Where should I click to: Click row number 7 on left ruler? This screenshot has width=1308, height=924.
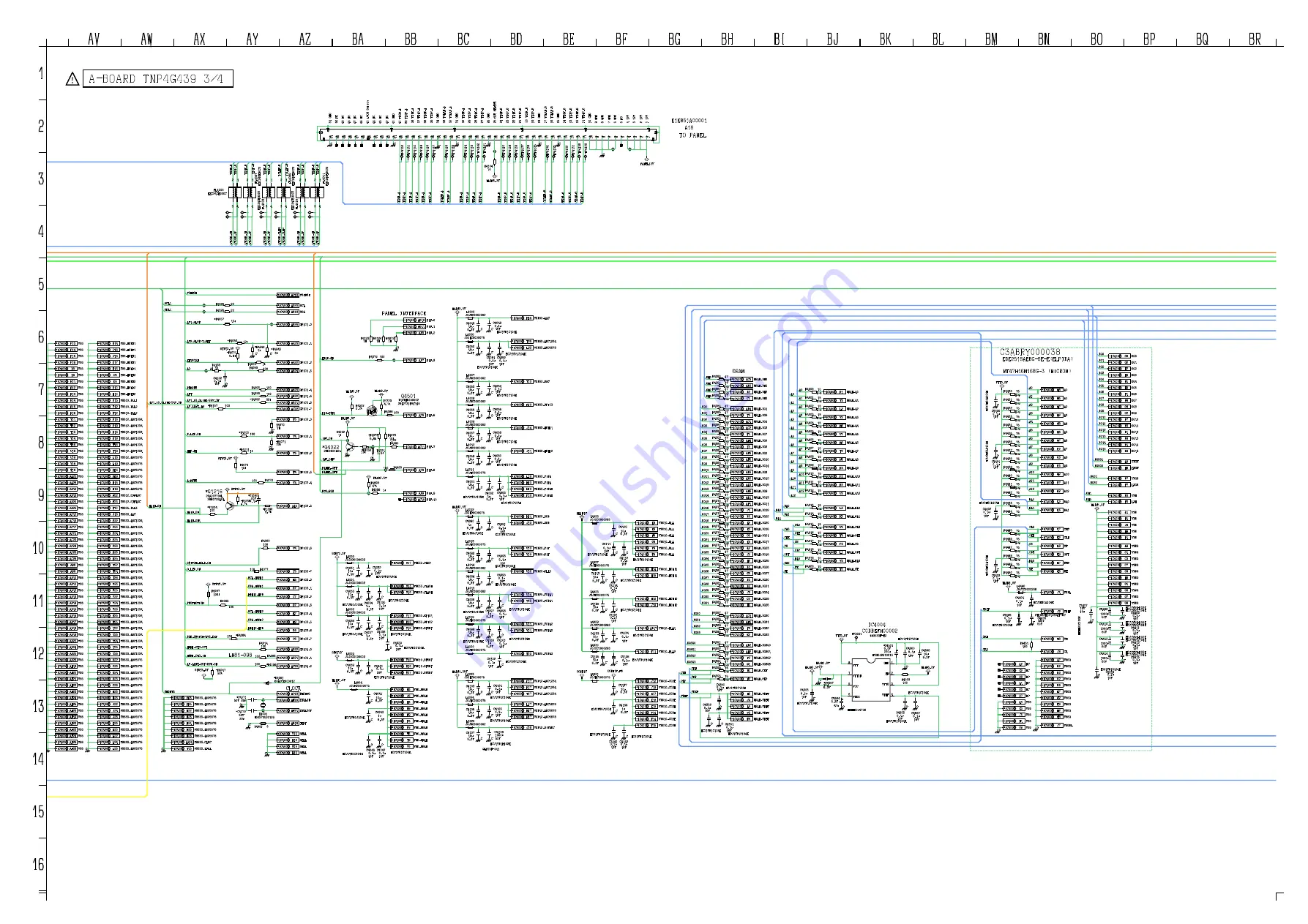pyautogui.click(x=41, y=389)
